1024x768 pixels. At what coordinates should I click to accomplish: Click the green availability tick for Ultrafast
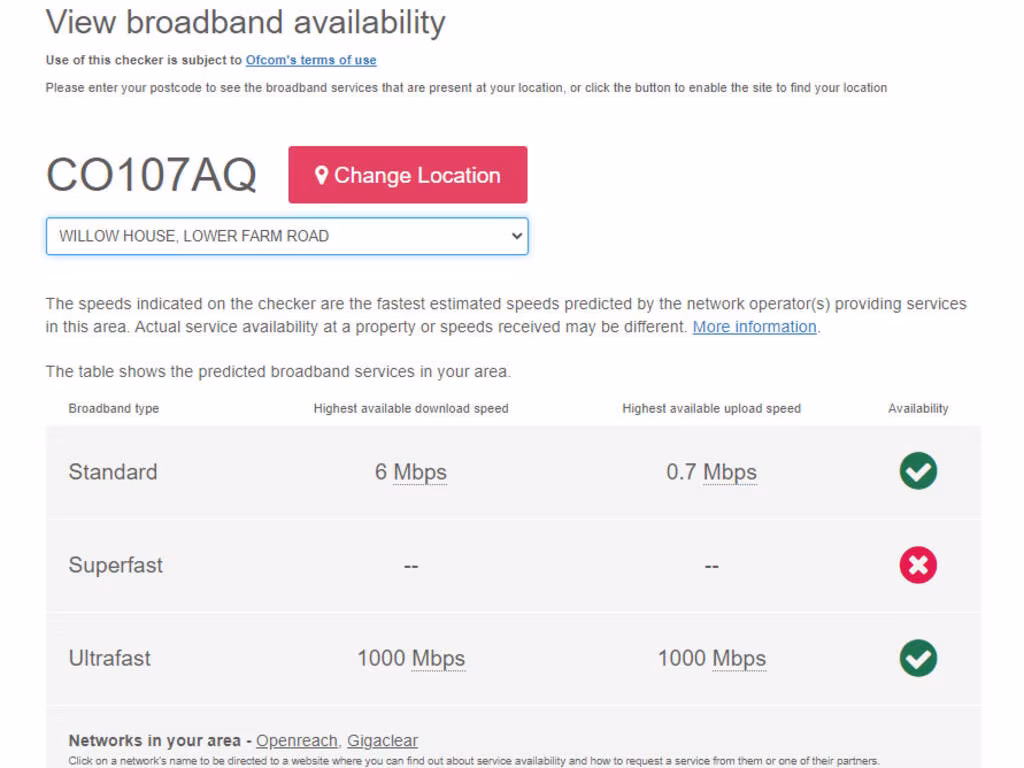coord(918,658)
